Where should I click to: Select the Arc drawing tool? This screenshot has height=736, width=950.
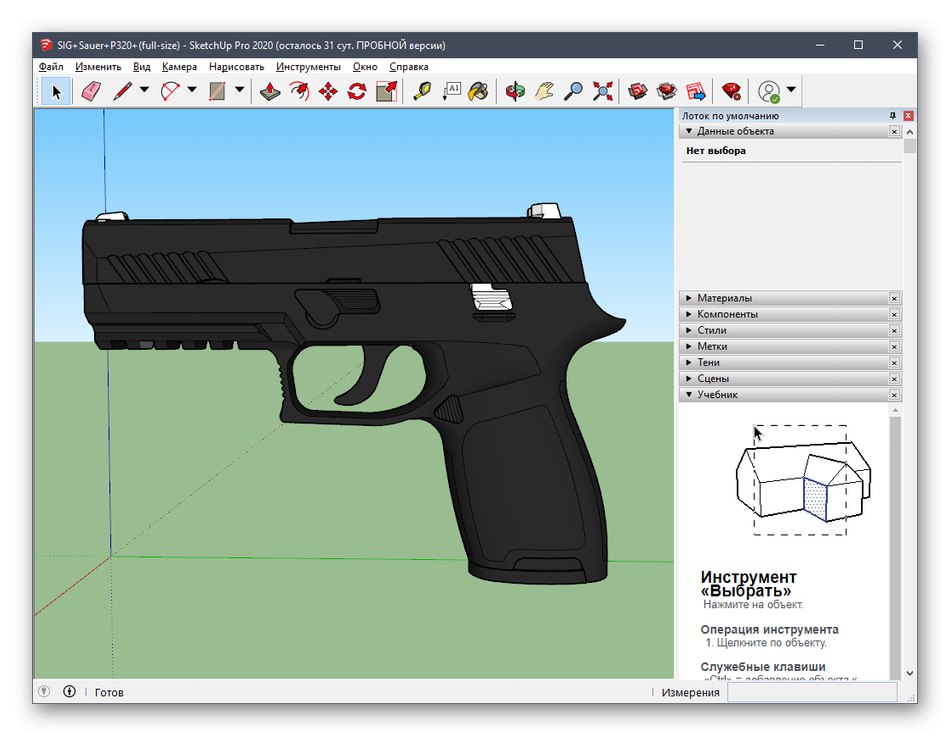170,91
